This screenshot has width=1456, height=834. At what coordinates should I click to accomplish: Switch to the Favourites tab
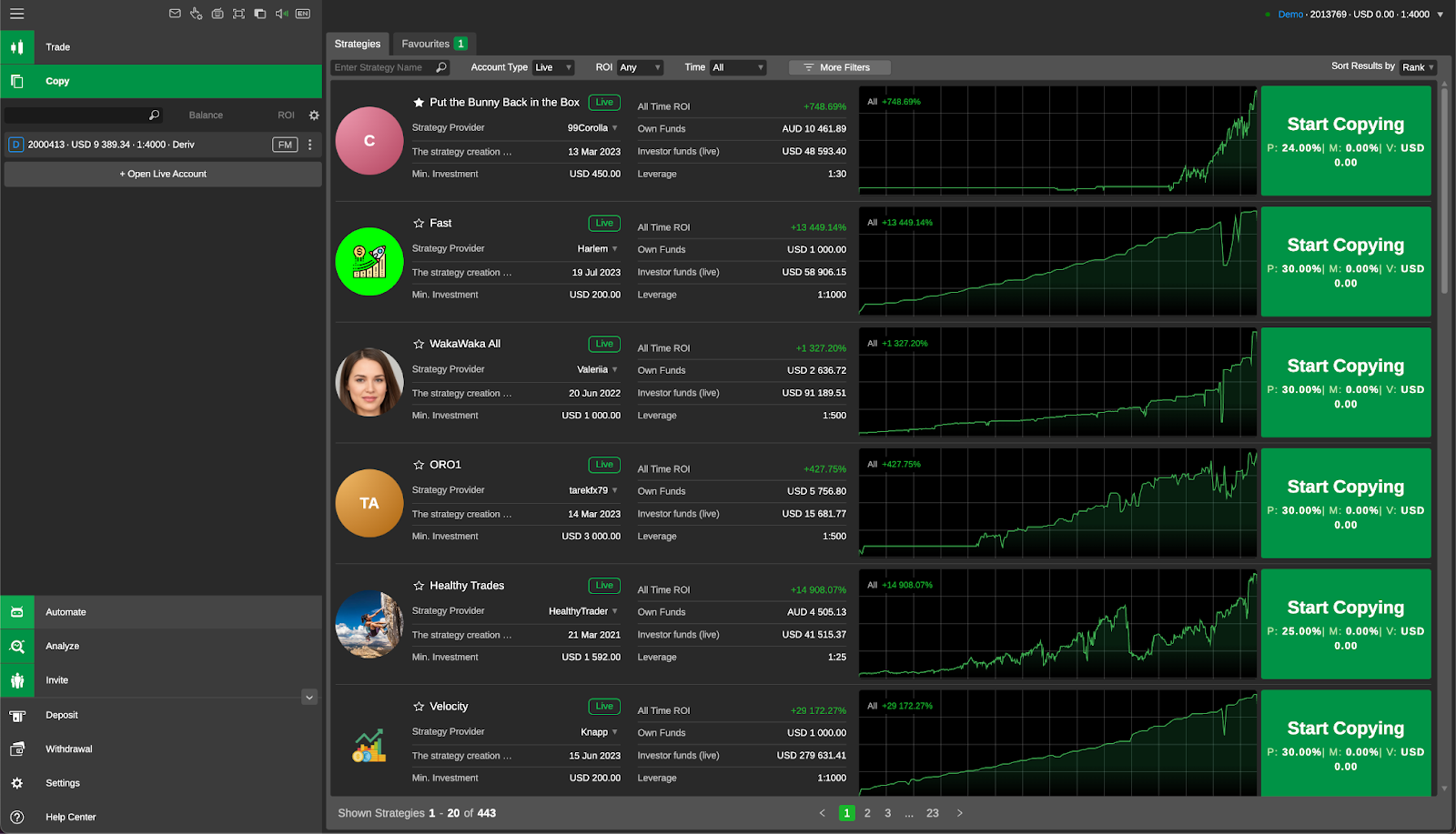[428, 43]
